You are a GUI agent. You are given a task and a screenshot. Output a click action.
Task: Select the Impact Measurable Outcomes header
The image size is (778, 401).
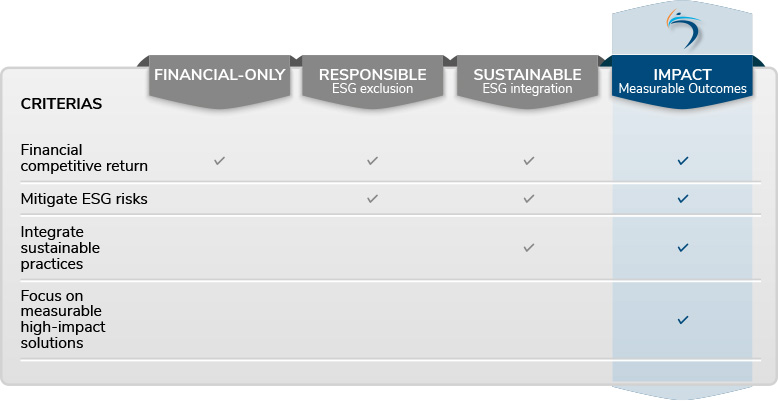coord(682,81)
